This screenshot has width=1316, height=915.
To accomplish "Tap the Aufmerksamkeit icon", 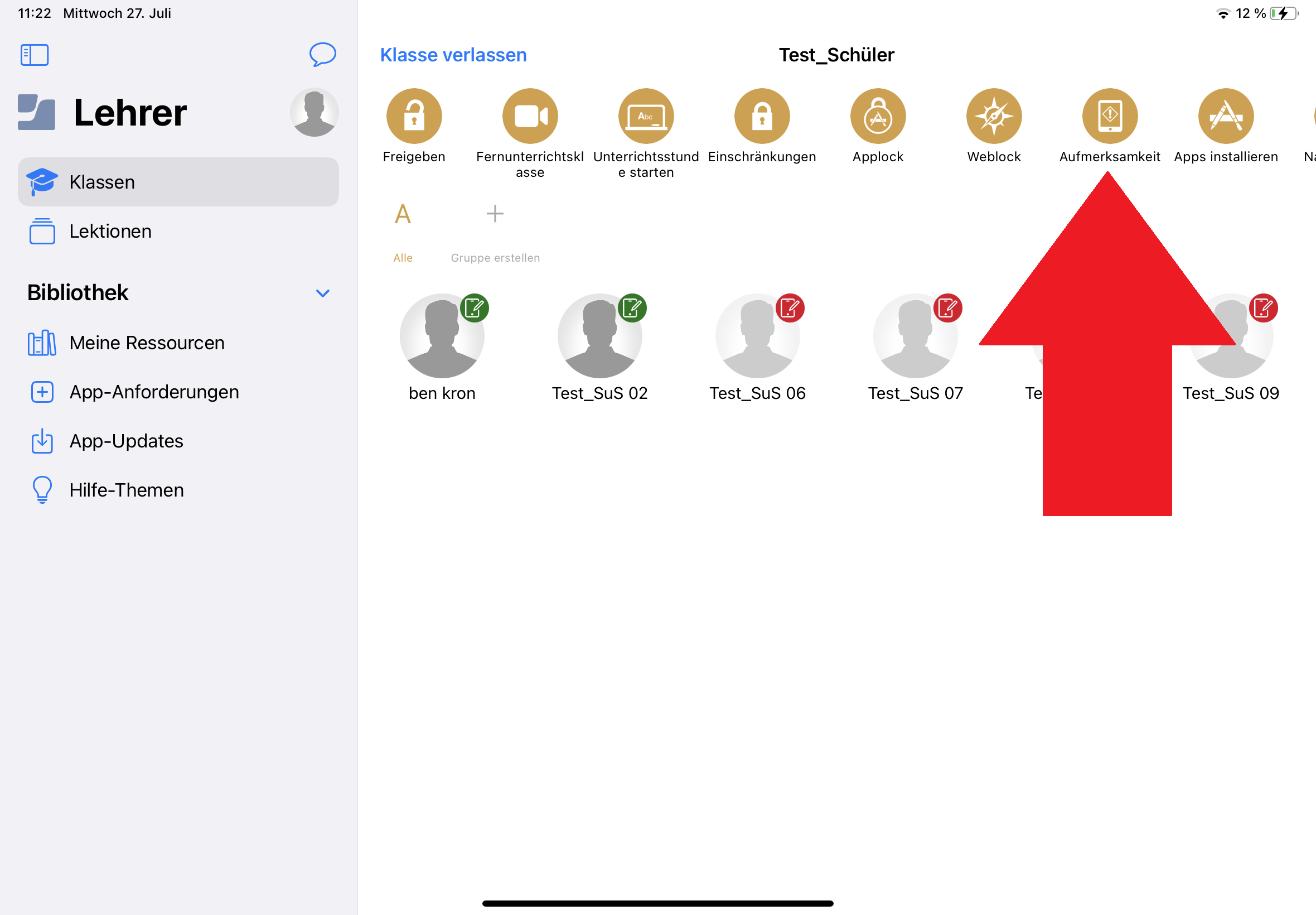I will (x=1110, y=116).
